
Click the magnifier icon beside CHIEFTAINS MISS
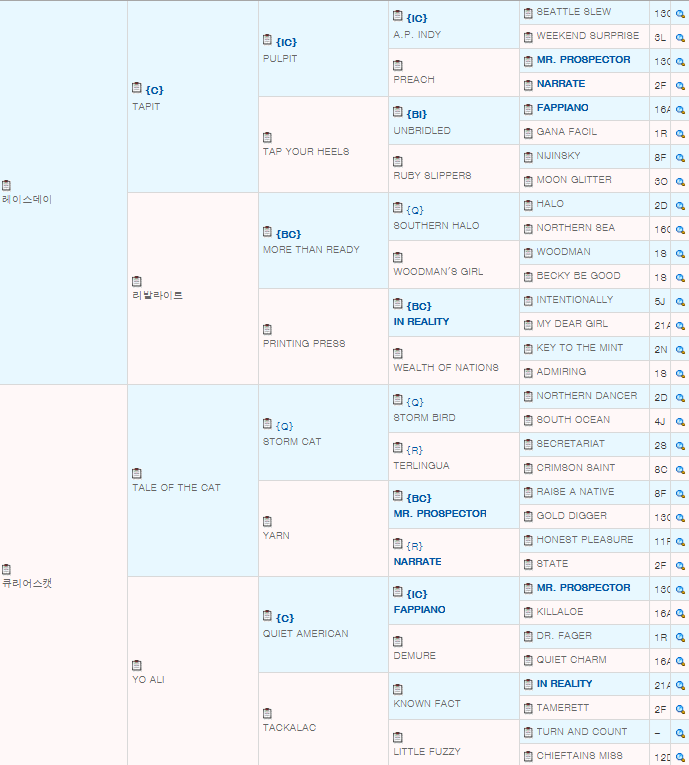(x=680, y=758)
